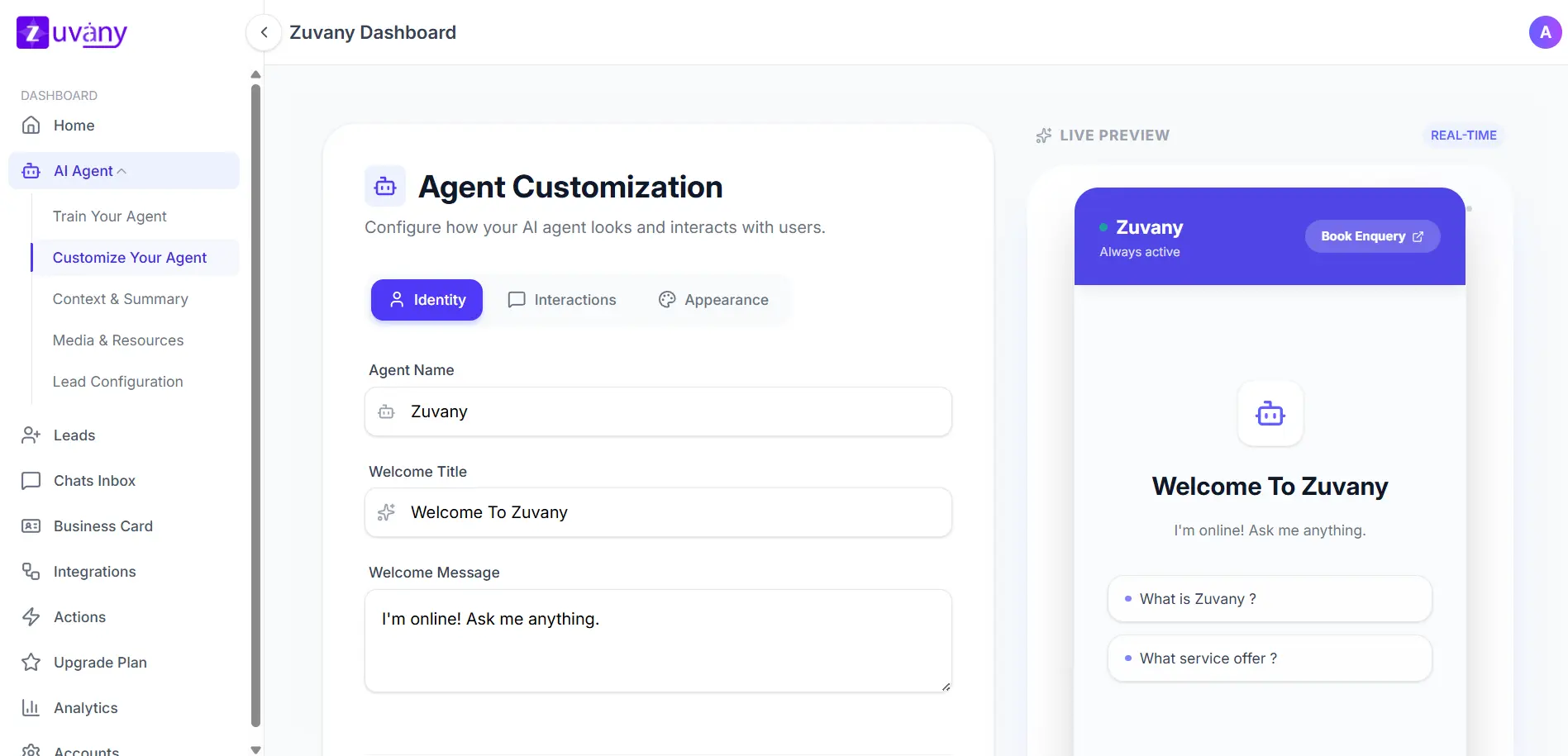
Task: Select Customize Your Agent item
Action: (x=136, y=257)
